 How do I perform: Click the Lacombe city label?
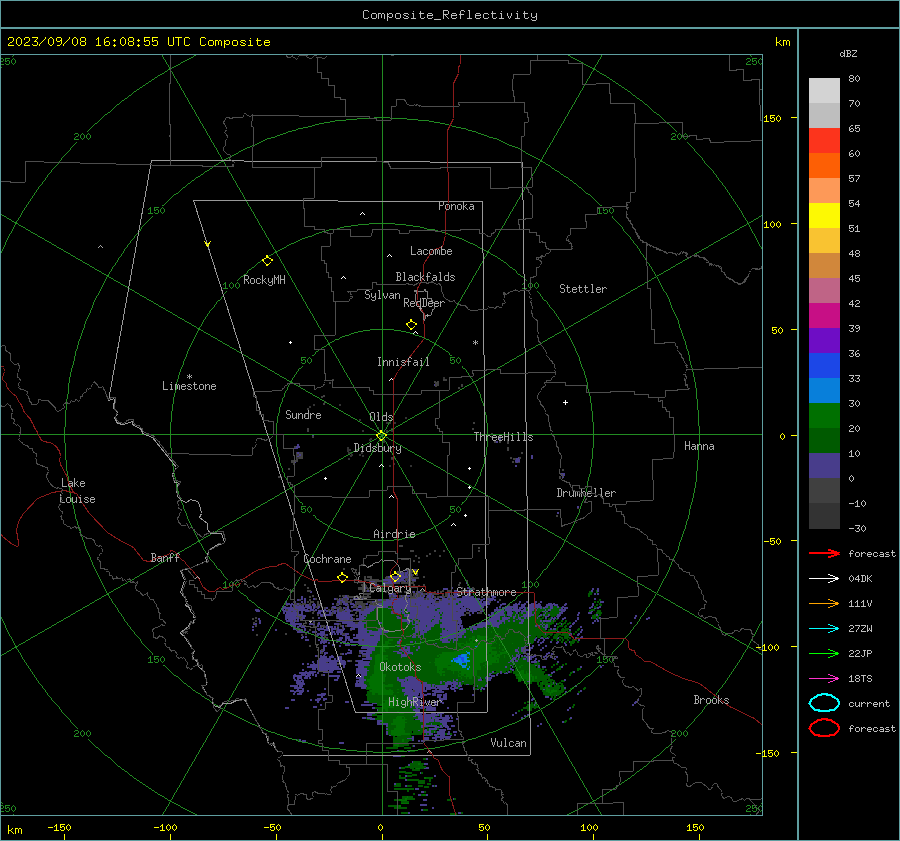click(x=431, y=251)
